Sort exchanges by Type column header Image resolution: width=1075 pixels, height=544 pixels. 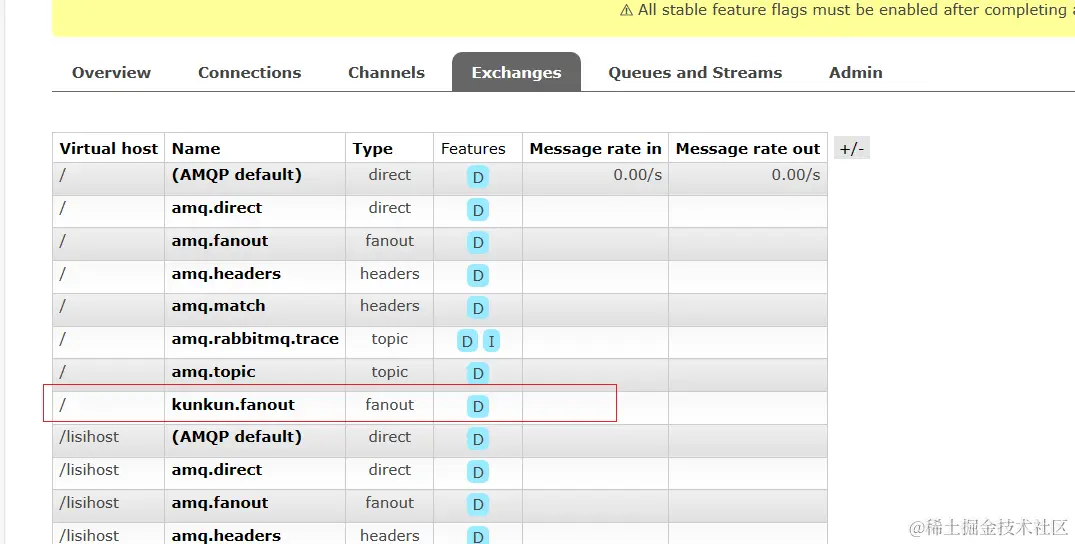coord(373,149)
